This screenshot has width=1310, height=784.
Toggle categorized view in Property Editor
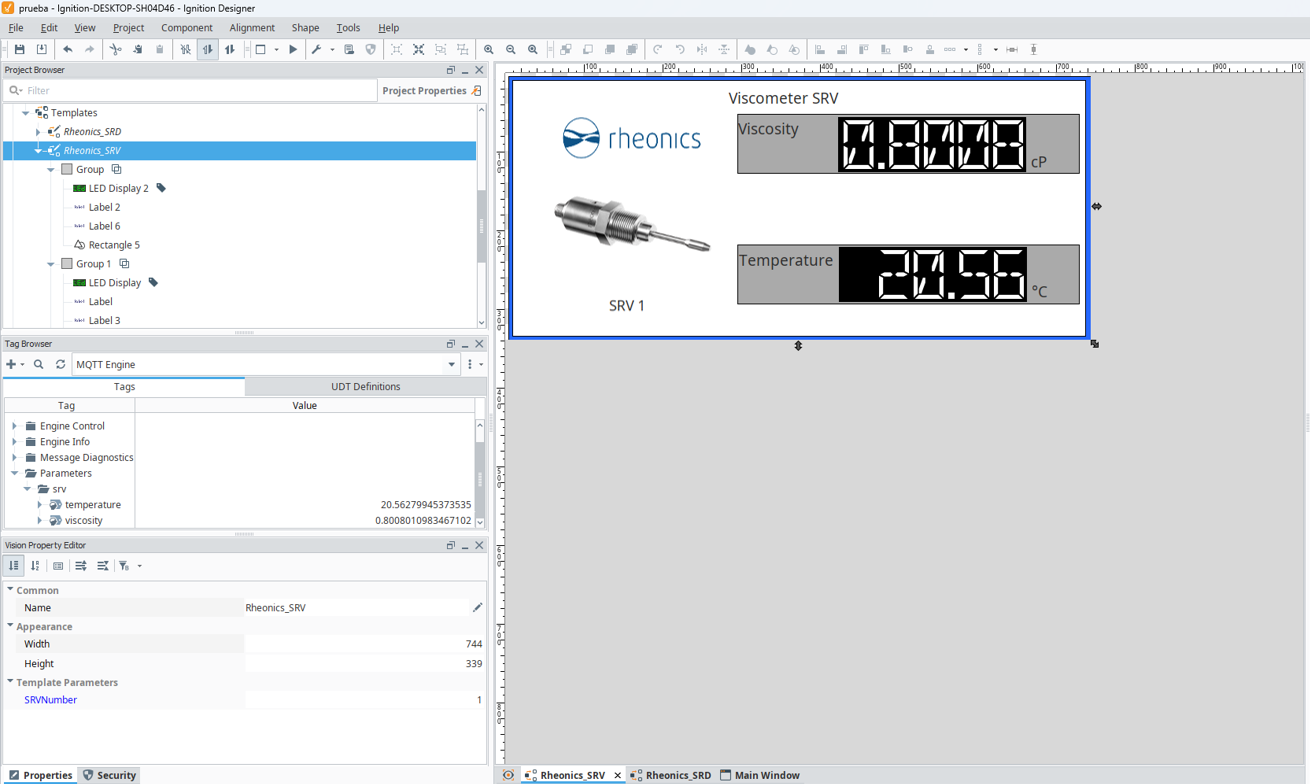point(14,566)
